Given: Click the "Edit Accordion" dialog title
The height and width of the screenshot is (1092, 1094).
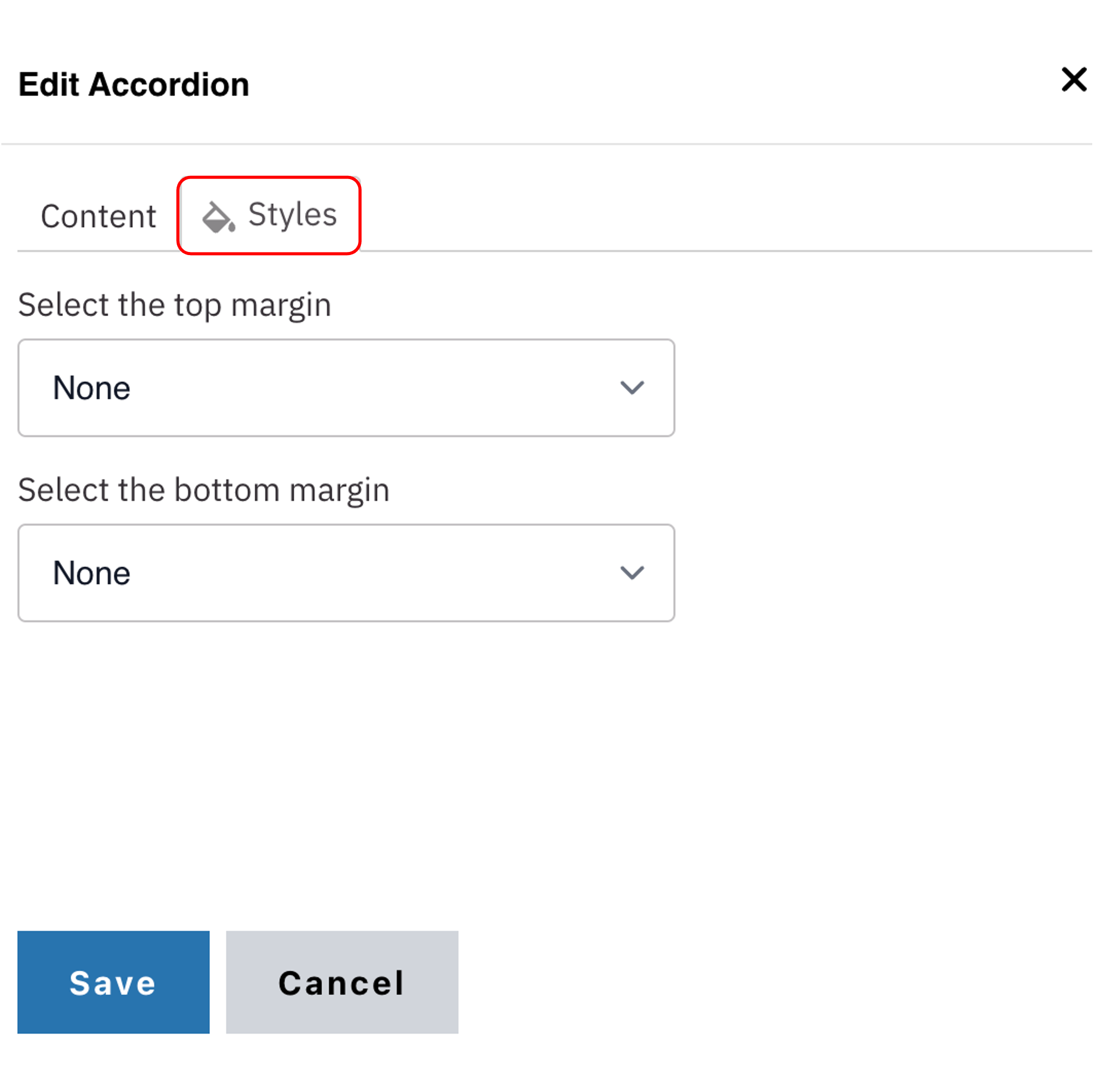Looking at the screenshot, I should pyautogui.click(x=133, y=85).
